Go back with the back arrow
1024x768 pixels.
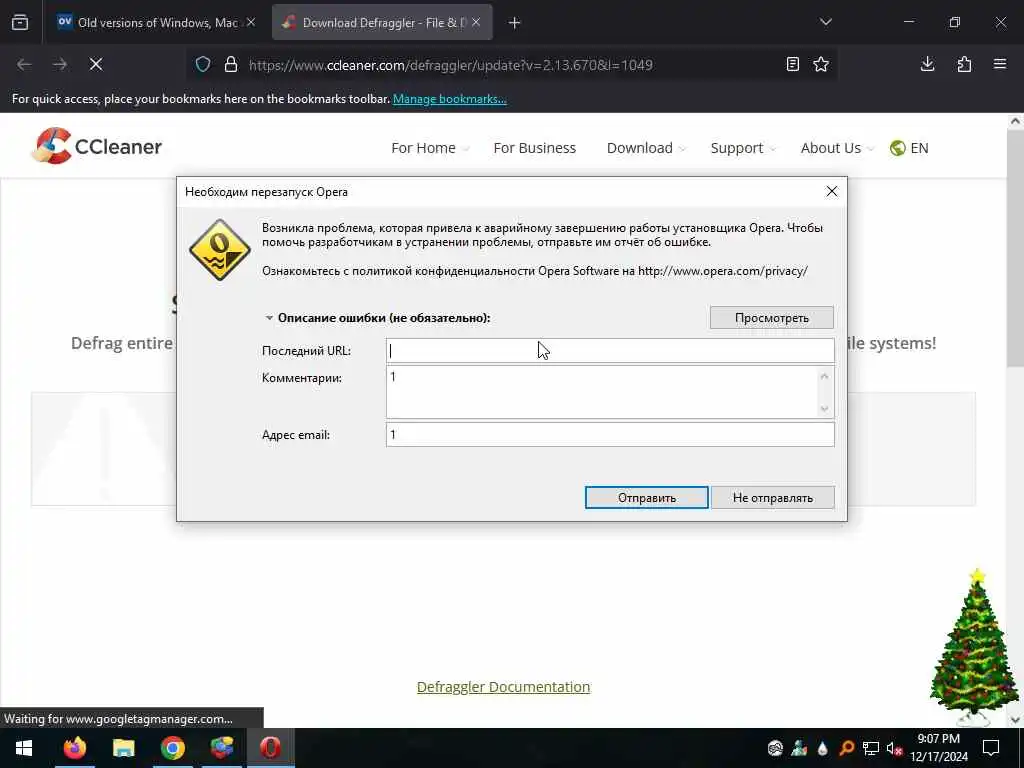point(24,64)
